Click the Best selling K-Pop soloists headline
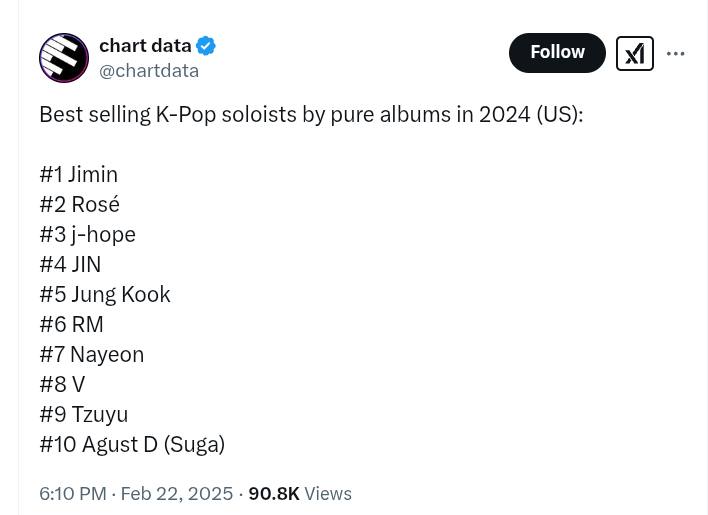 (310, 114)
